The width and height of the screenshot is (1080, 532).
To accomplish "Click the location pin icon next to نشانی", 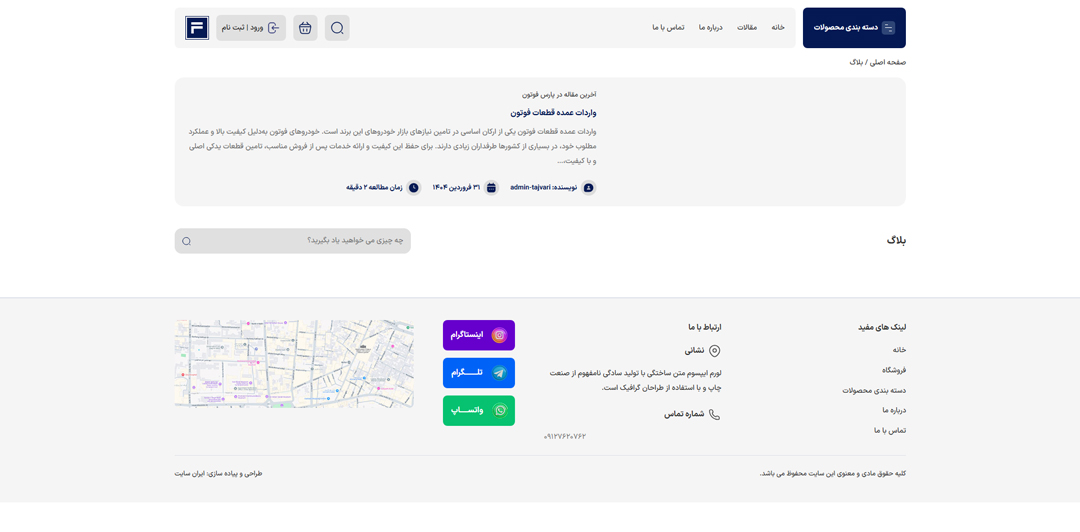I will click(x=714, y=351).
